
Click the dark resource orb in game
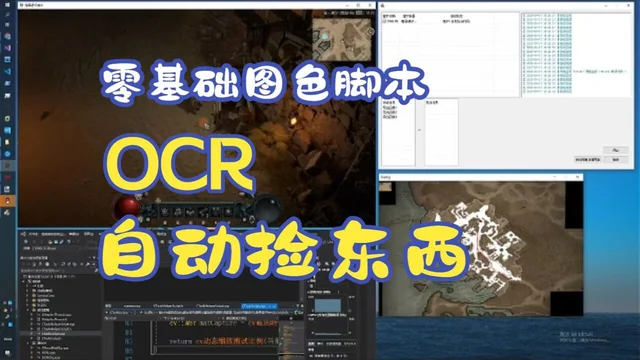pos(267,208)
